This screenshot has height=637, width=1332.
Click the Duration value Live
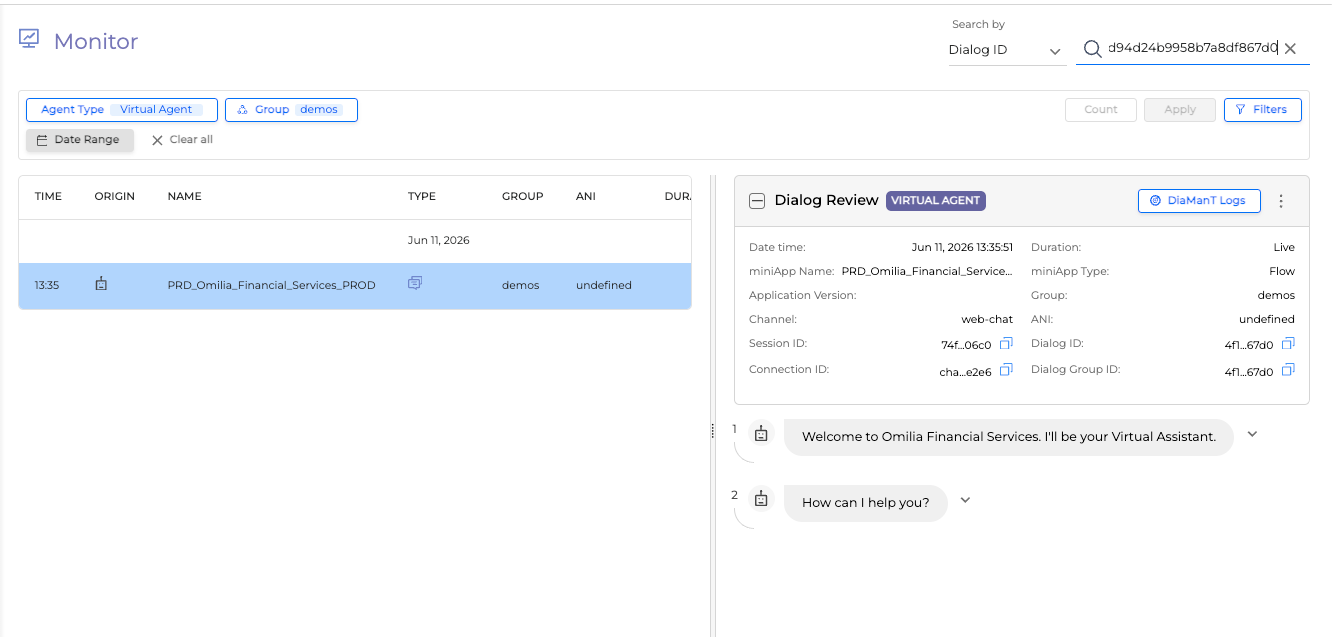coord(1283,247)
